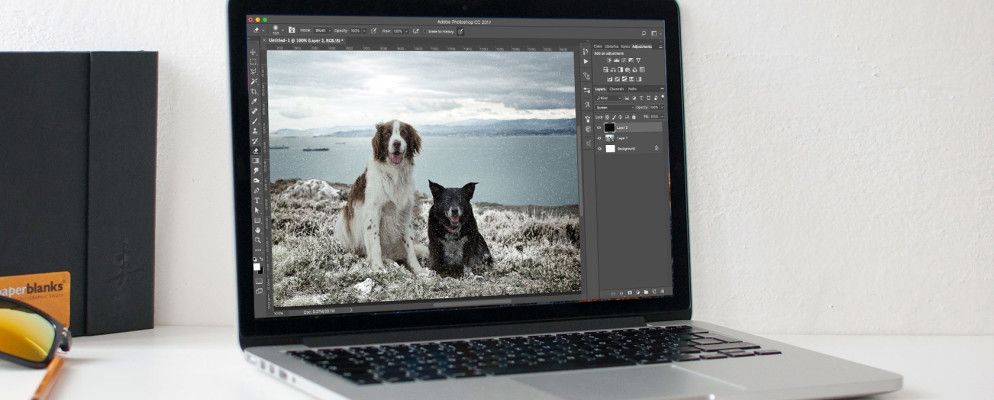Select the Crop tool
This screenshot has height=400, width=994.
coord(255,92)
